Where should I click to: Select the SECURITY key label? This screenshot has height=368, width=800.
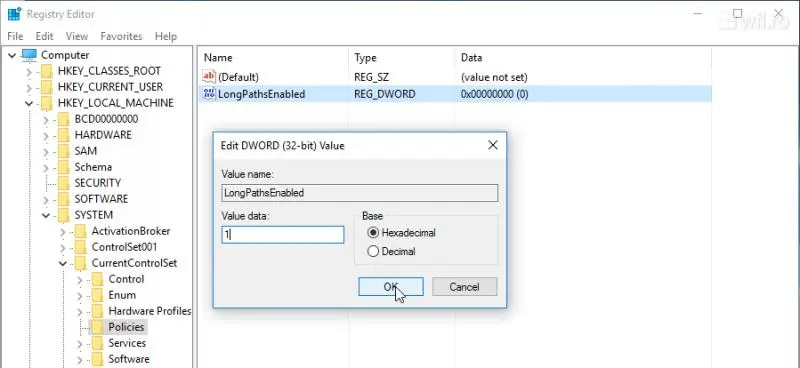pyautogui.click(x=98, y=183)
